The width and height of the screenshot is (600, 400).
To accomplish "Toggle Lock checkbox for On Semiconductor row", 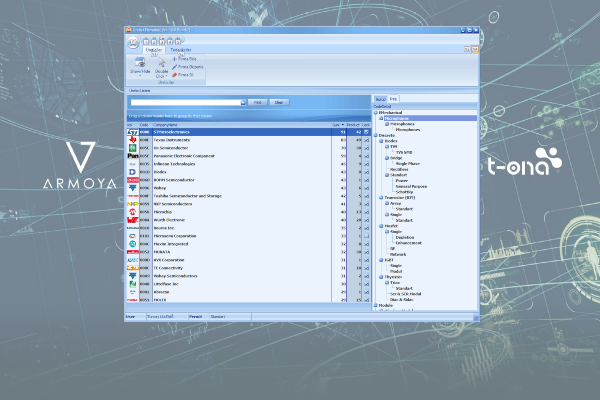I will pos(366,148).
